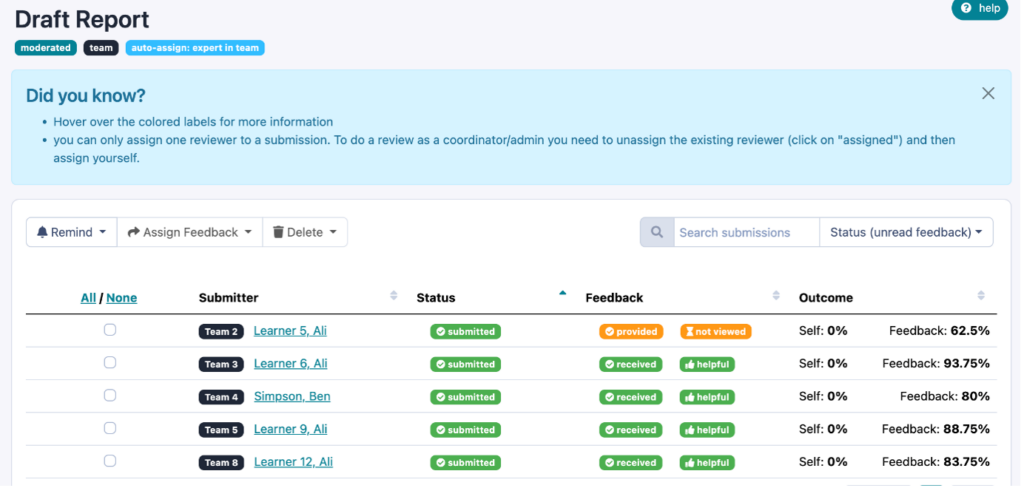Open Learner 6, Ali submitter link
Viewport: 1024px width, 488px height.
coord(290,364)
